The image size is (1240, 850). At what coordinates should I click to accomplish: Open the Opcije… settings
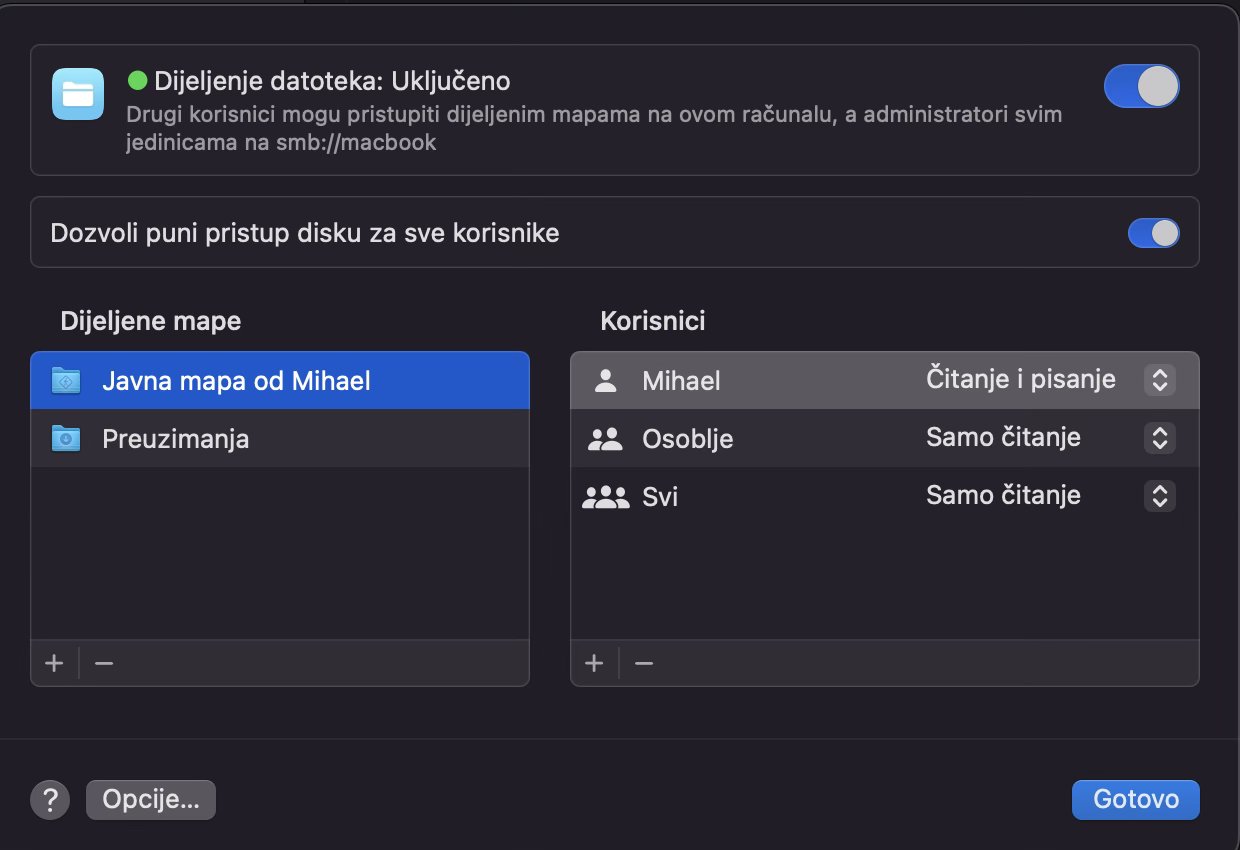[151, 800]
